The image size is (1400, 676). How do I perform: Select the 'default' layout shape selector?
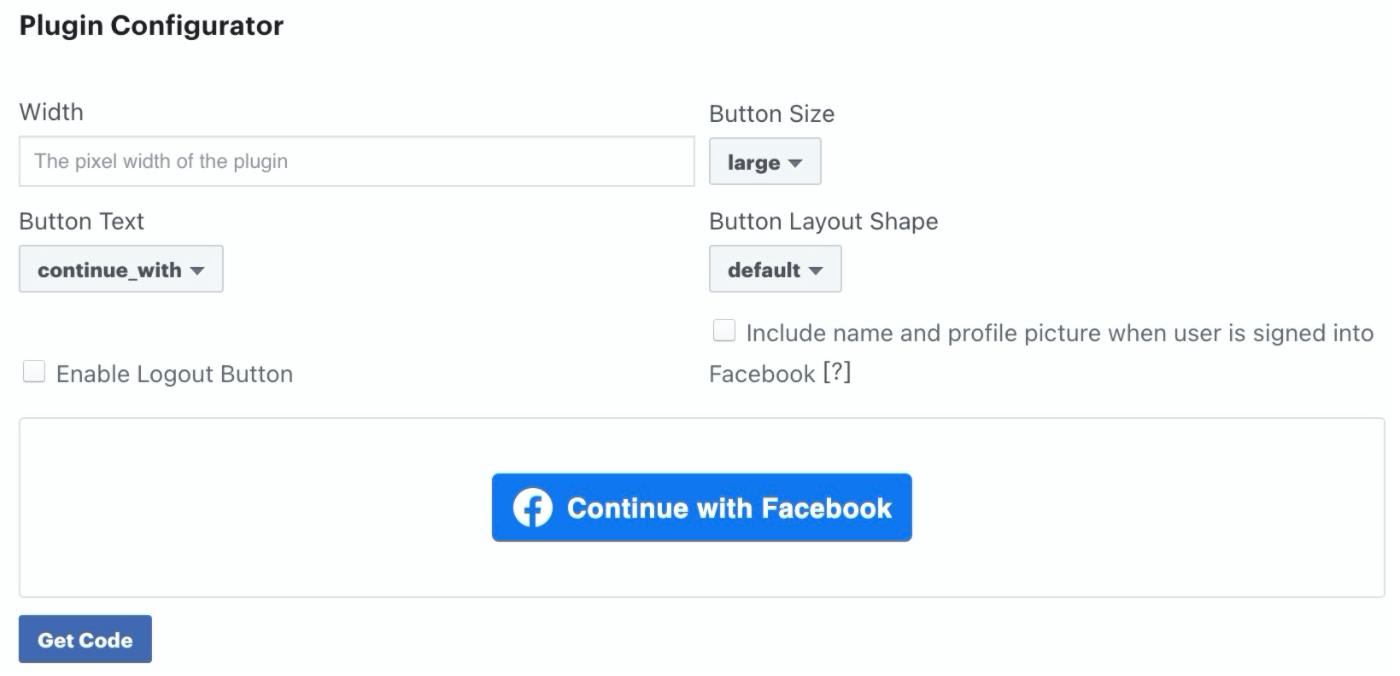pos(775,268)
